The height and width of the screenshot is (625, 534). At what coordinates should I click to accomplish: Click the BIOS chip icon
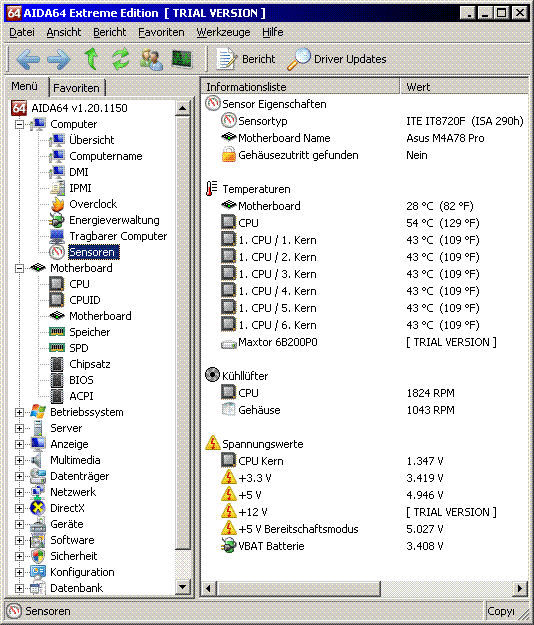57,380
